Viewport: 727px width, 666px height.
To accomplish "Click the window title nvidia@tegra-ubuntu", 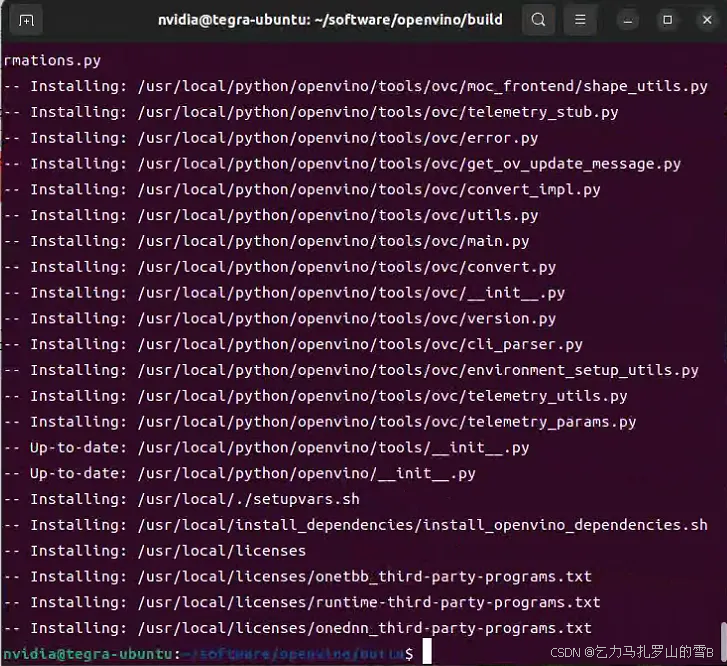I will (x=330, y=20).
